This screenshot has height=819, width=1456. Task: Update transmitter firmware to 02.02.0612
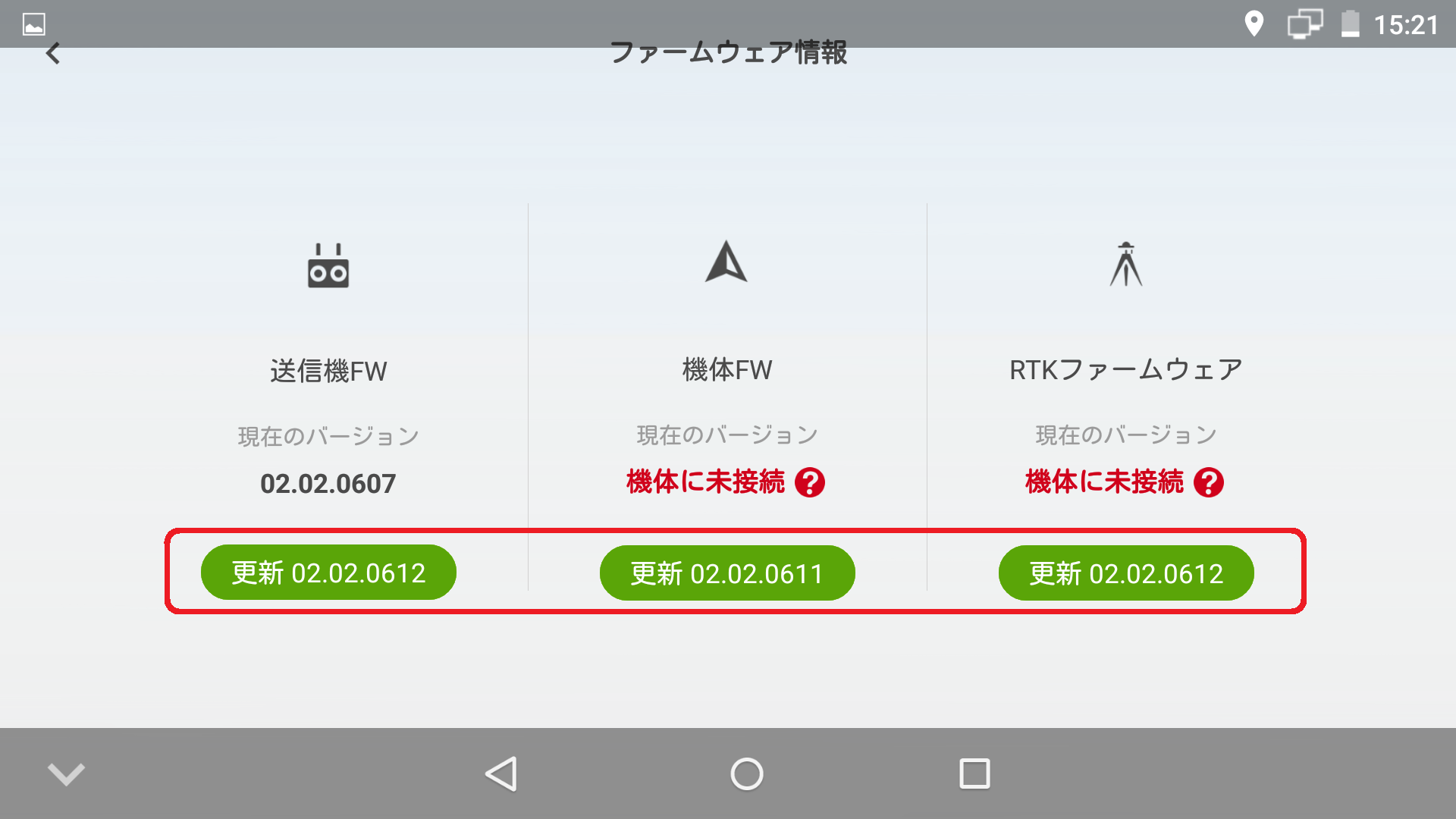[328, 573]
